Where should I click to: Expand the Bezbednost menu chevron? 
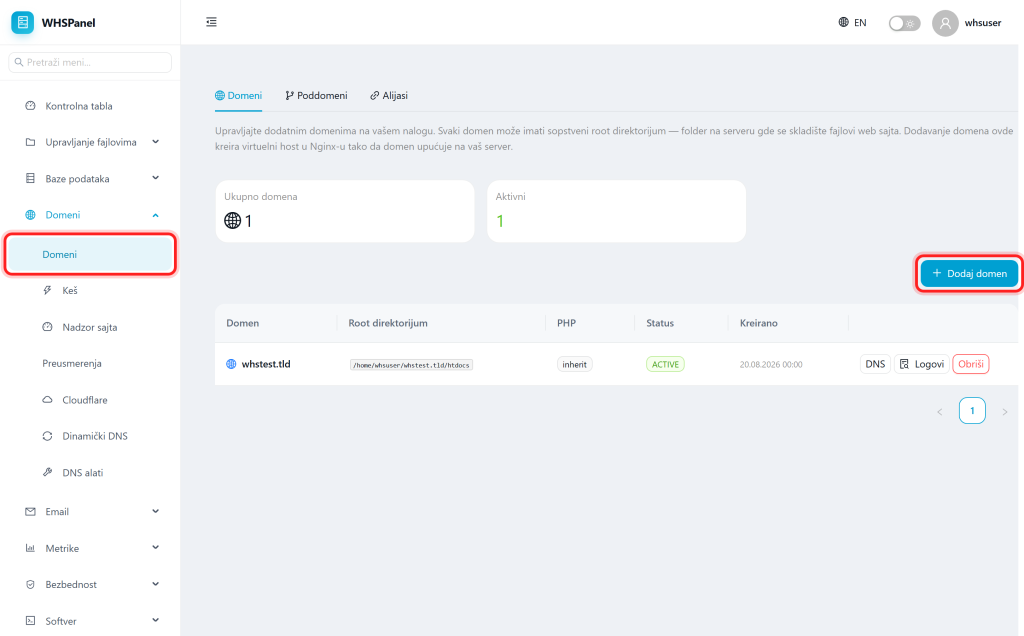click(x=155, y=584)
